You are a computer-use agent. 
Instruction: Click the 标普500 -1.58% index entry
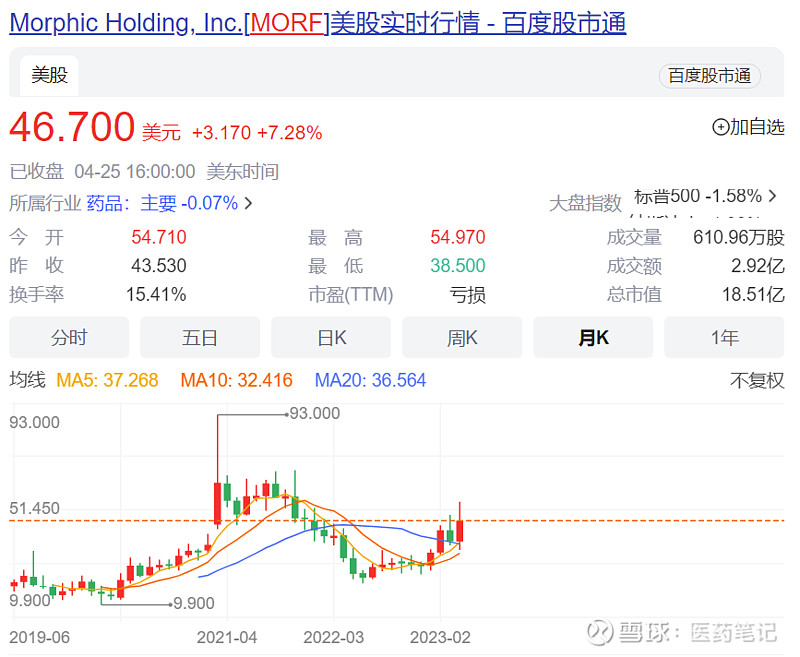pos(699,195)
